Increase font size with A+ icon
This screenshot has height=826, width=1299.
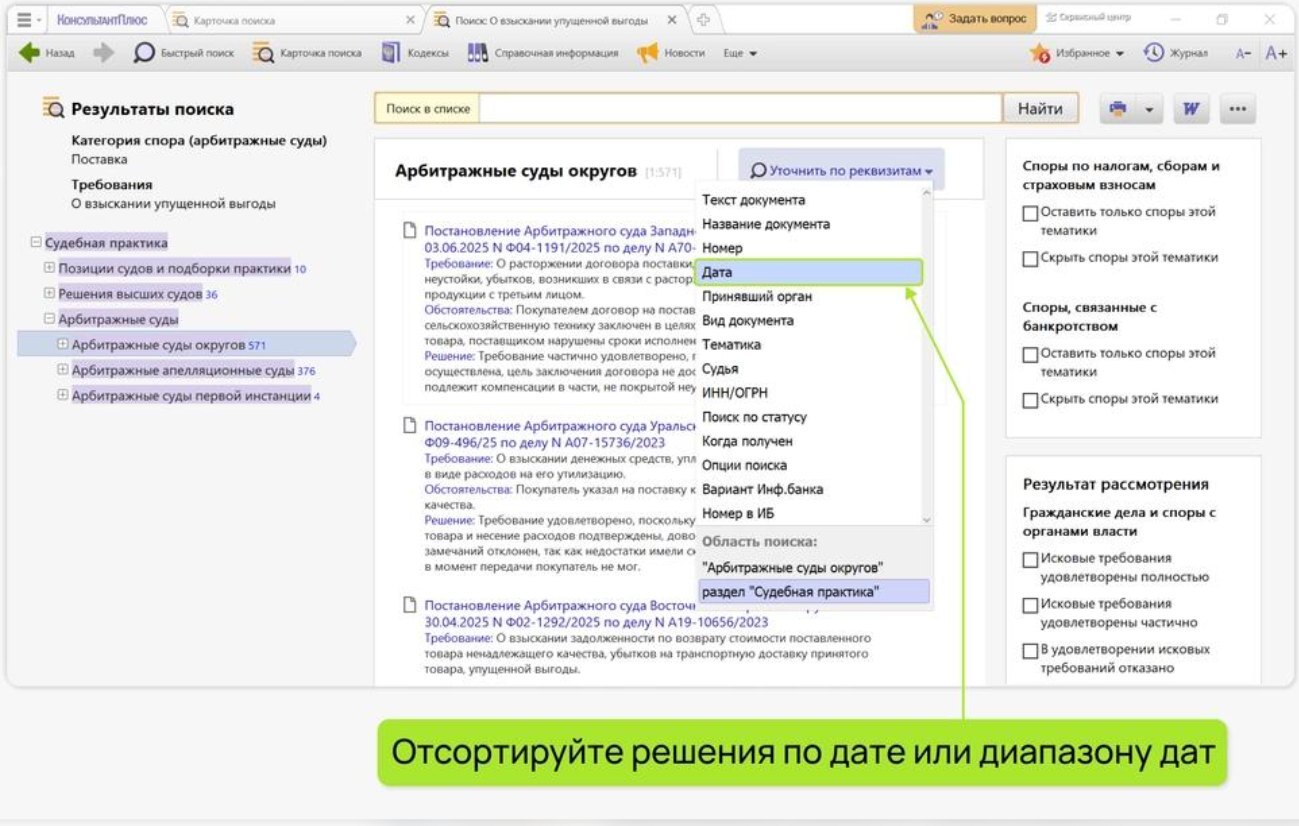click(1276, 53)
